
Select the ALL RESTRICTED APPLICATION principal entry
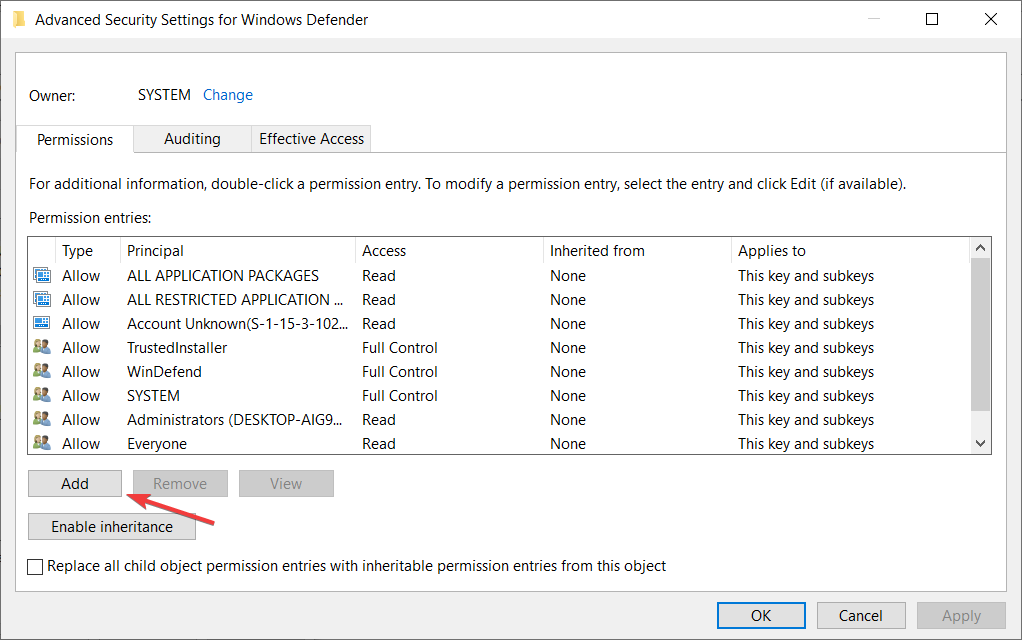pyautogui.click(x=235, y=300)
